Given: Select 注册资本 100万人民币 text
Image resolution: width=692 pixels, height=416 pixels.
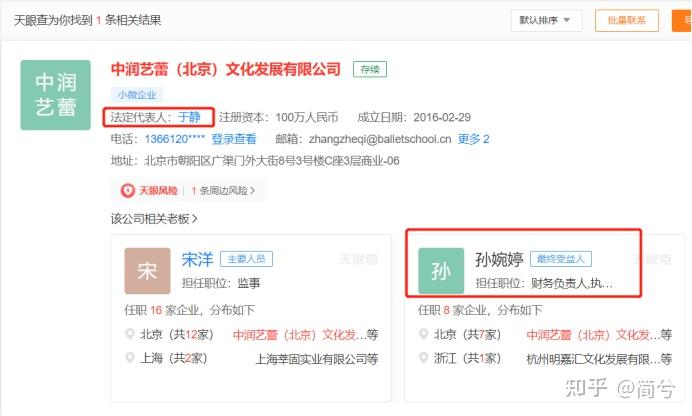Looking at the screenshot, I should (278, 117).
